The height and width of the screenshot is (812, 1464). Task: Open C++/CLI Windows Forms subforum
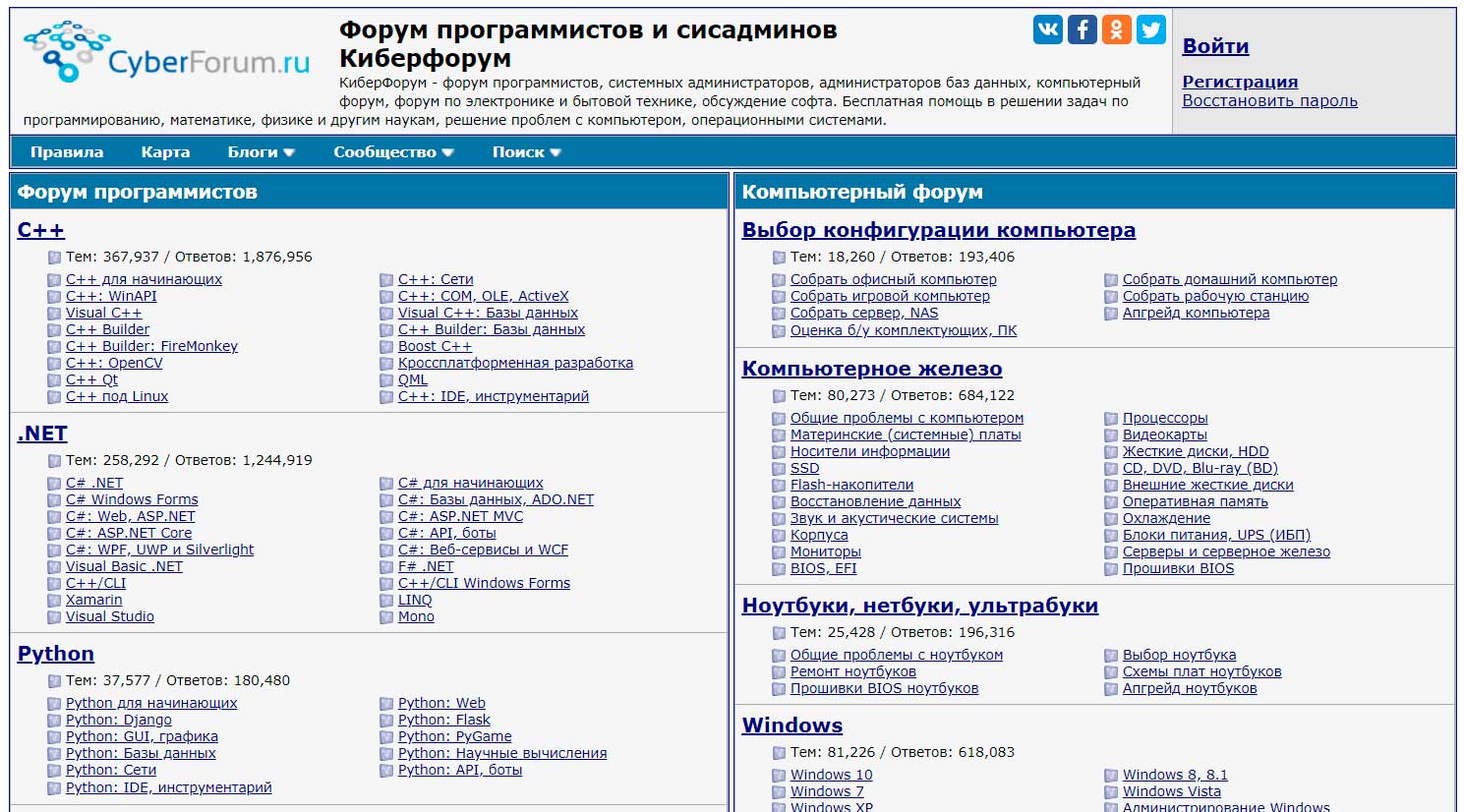click(x=484, y=583)
